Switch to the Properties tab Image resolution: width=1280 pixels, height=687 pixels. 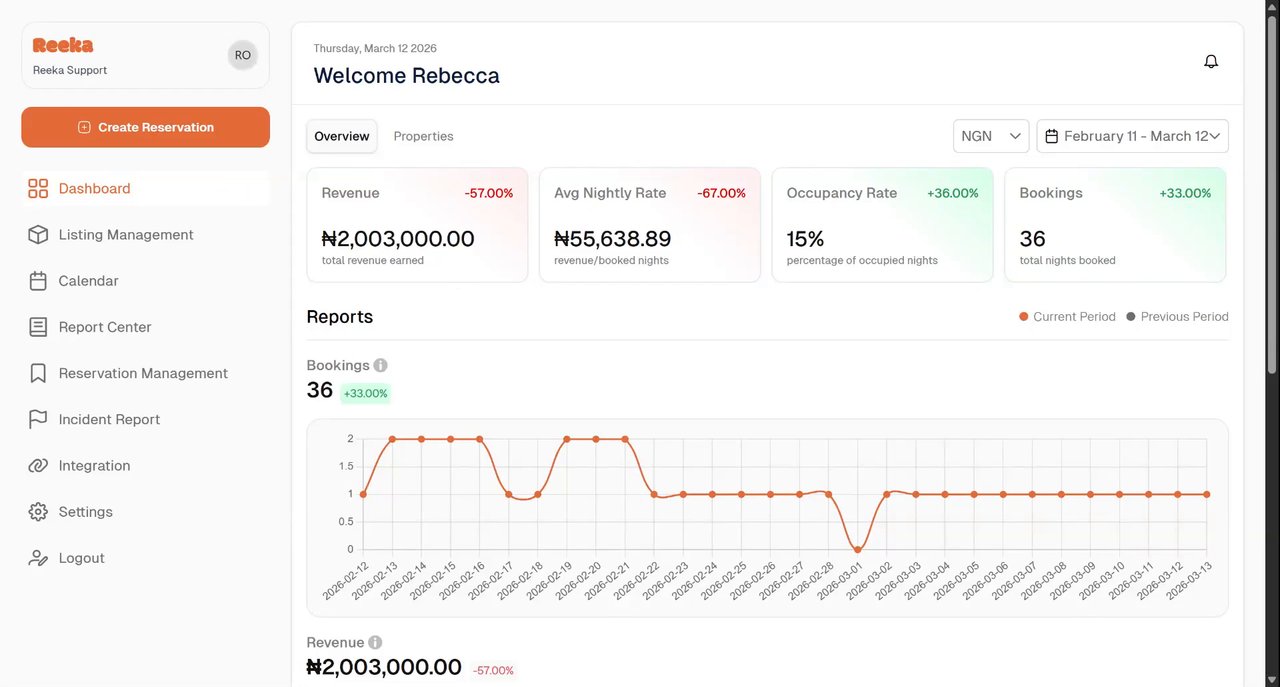[423, 136]
